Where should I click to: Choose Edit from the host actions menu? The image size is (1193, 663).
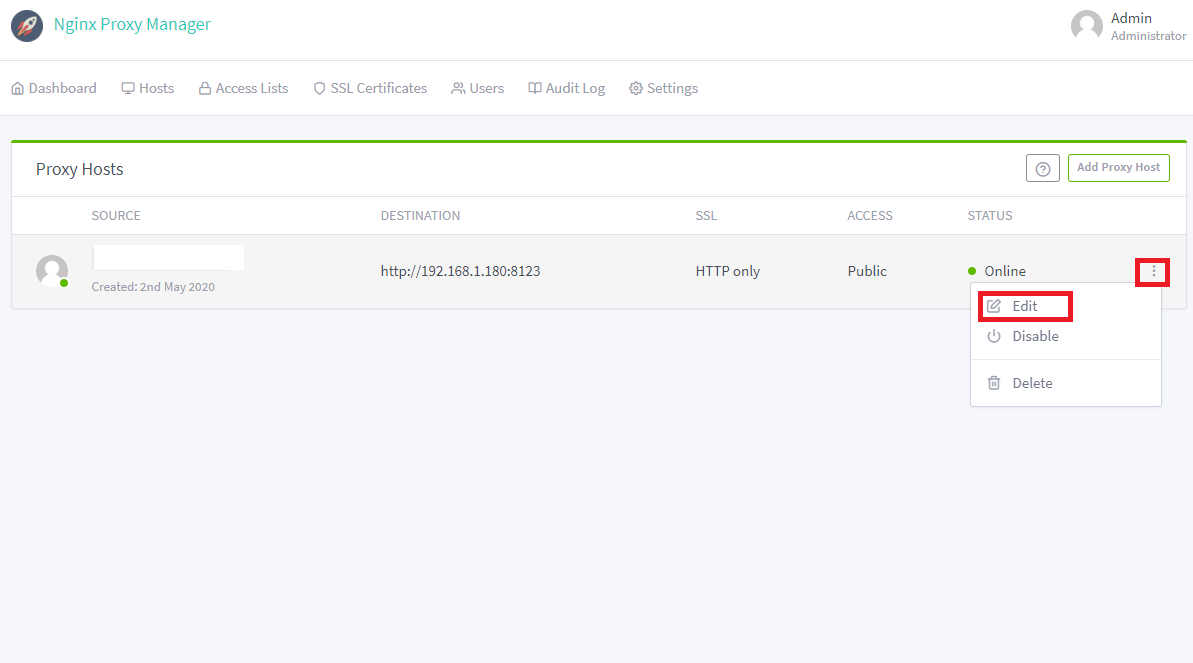[1026, 306]
